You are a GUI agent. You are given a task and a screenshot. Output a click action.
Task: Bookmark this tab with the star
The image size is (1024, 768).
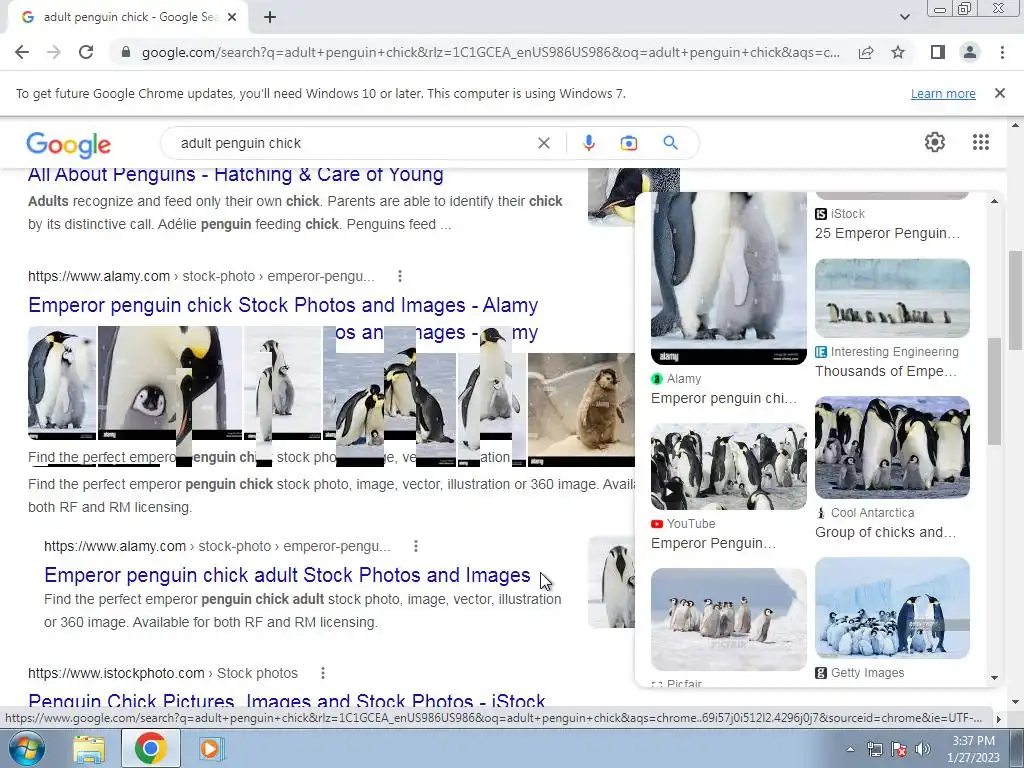coord(898,52)
